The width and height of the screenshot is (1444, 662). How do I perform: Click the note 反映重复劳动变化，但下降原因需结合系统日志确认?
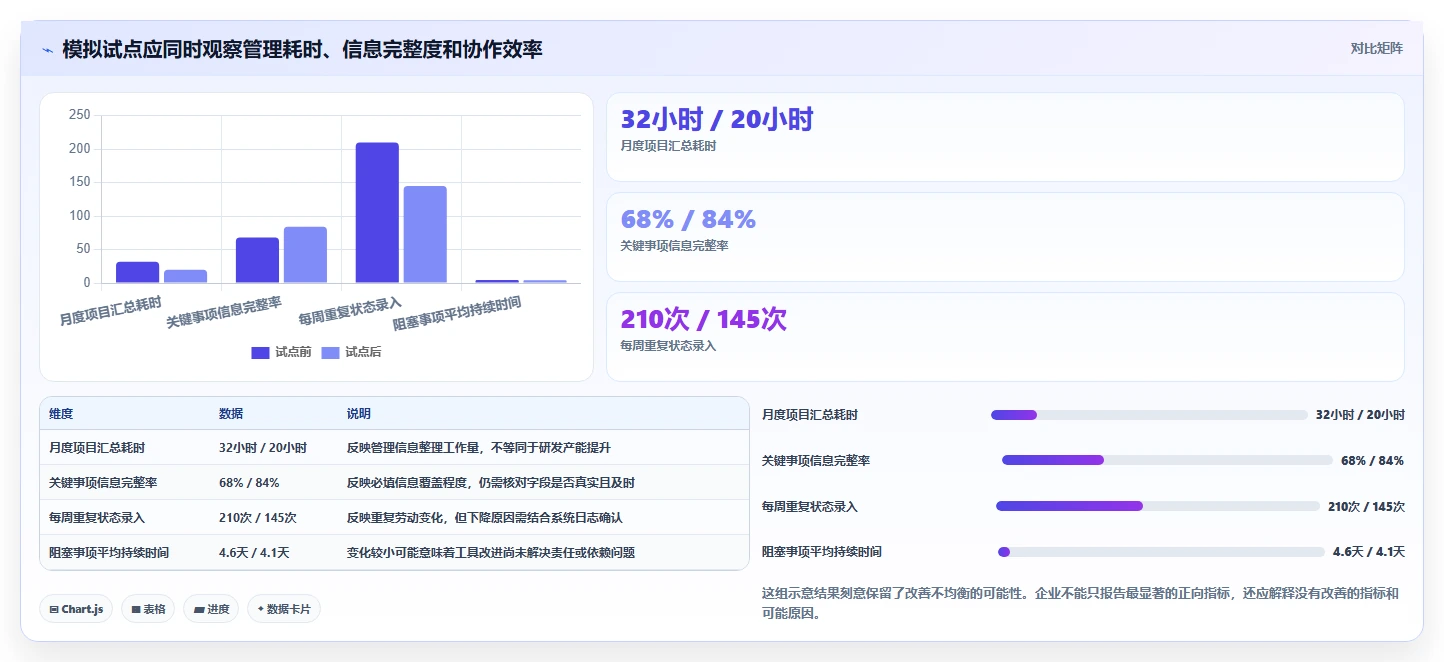[485, 518]
